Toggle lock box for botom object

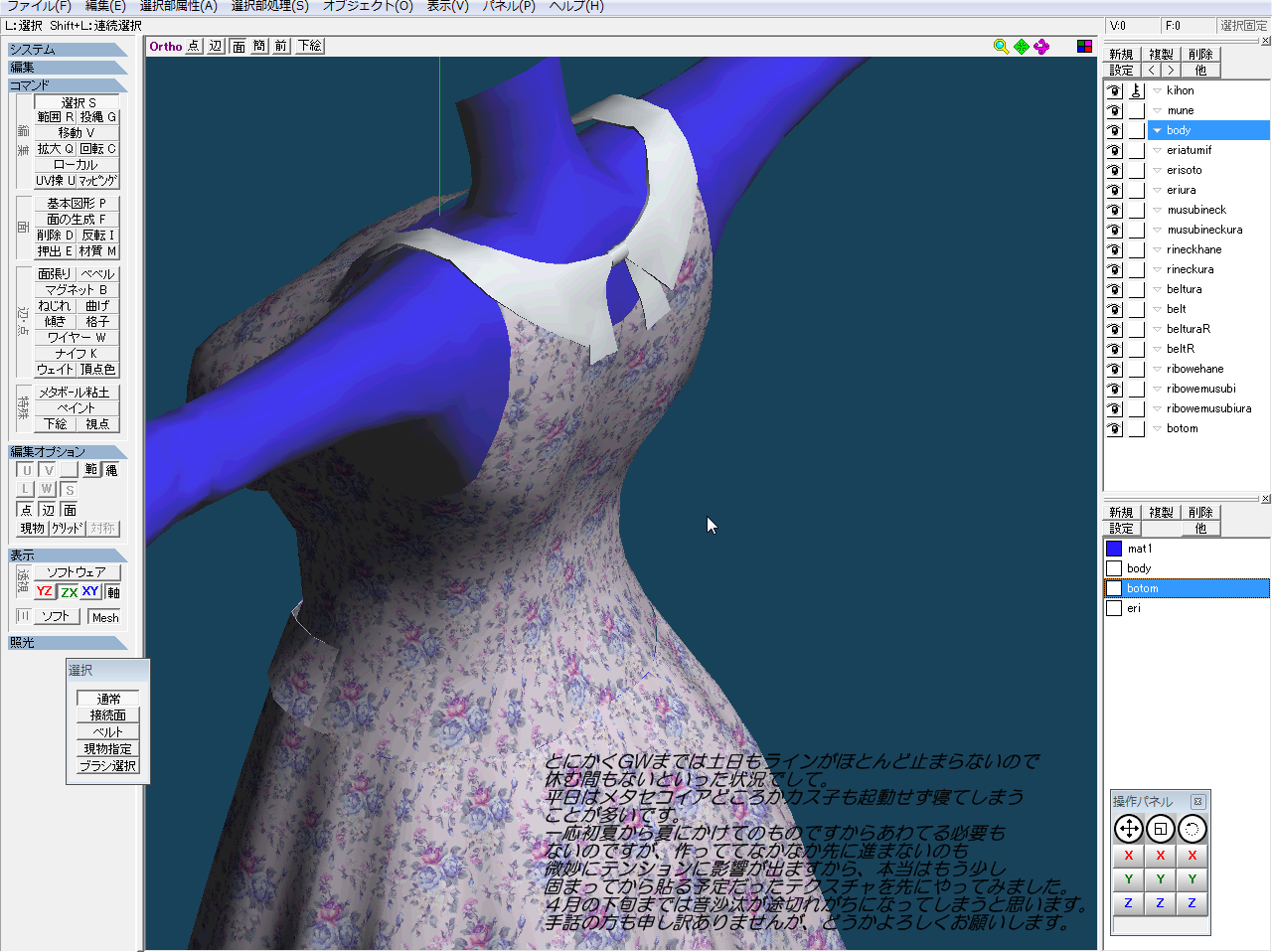pos(1136,428)
